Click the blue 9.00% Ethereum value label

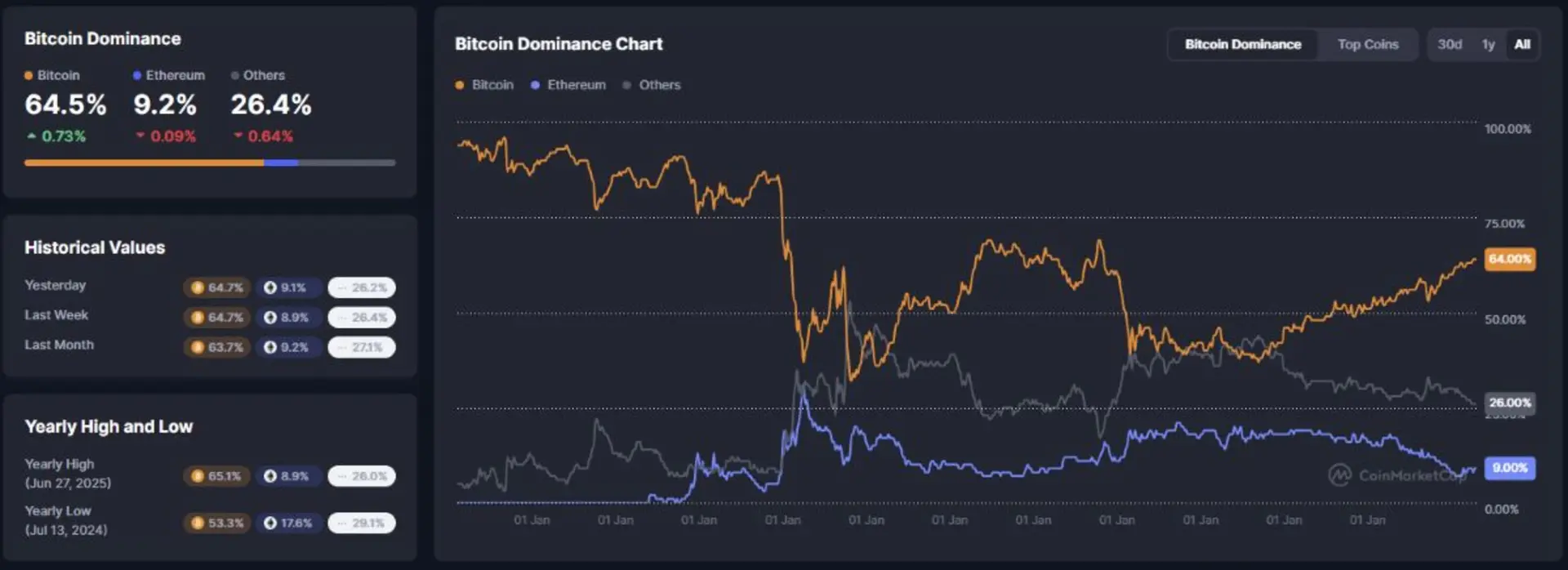click(1509, 468)
